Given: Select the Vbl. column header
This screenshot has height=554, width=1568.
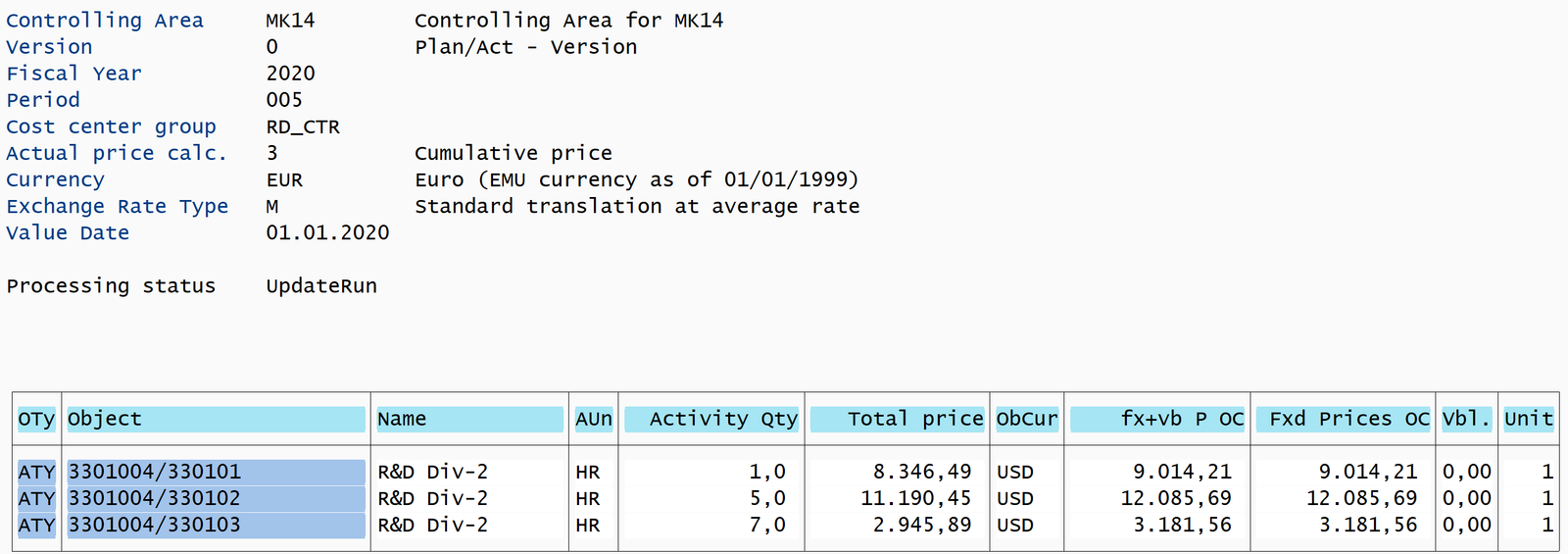Looking at the screenshot, I should [x=1466, y=419].
